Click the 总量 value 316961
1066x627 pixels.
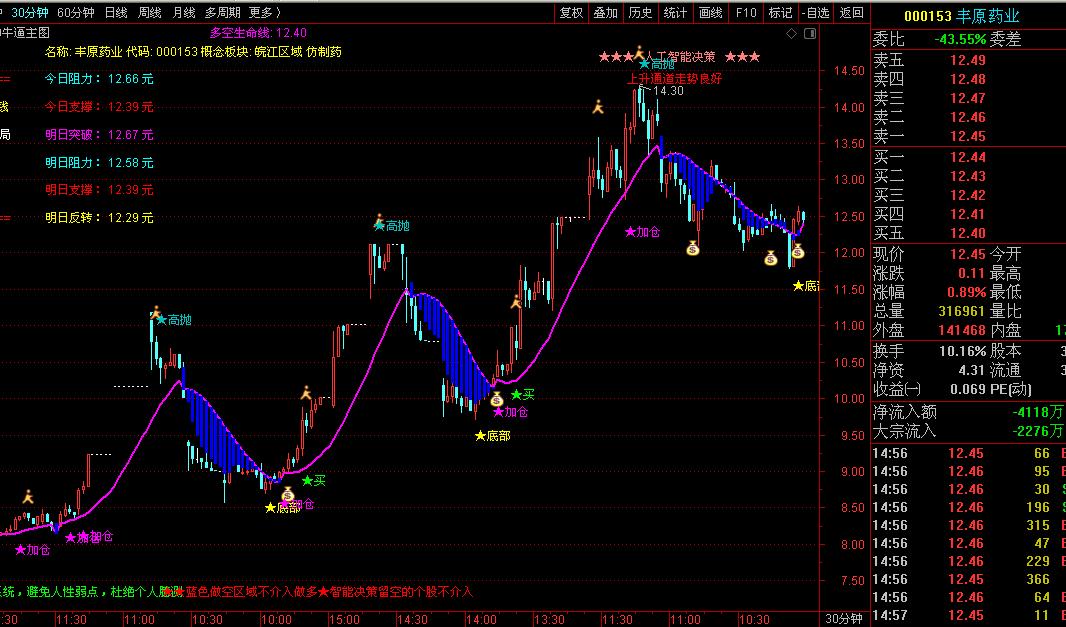tap(961, 311)
